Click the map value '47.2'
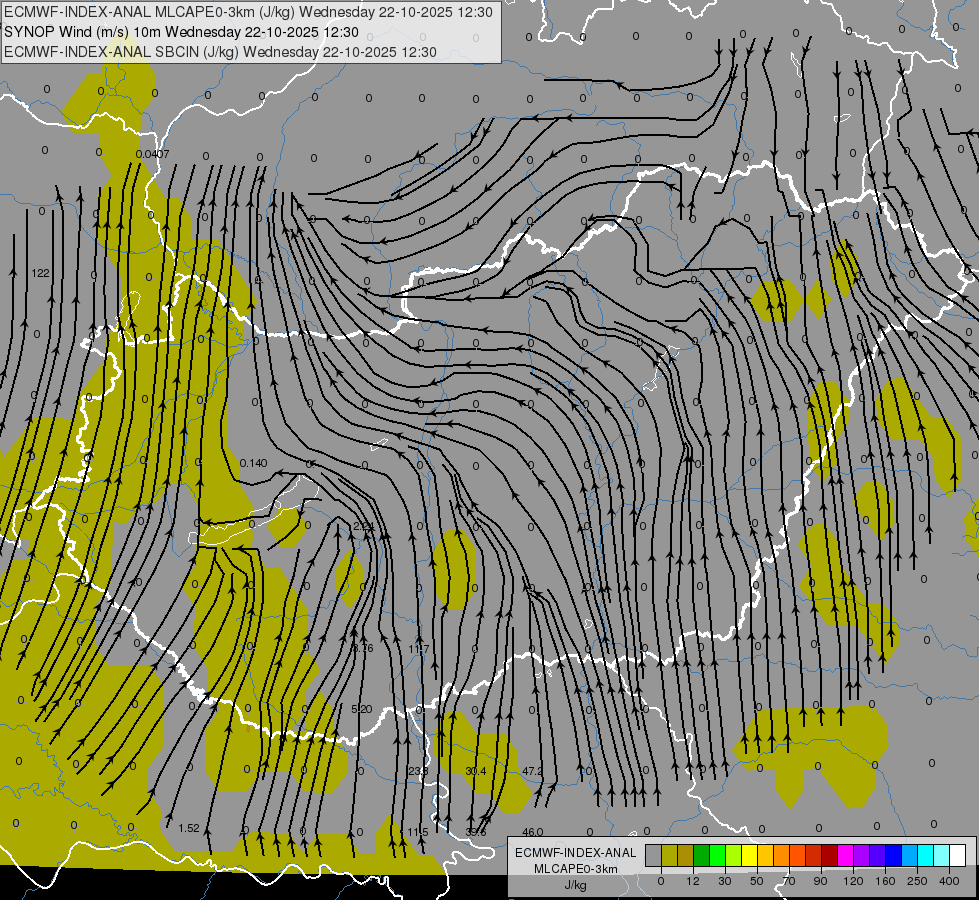This screenshot has height=900, width=979. (x=533, y=771)
